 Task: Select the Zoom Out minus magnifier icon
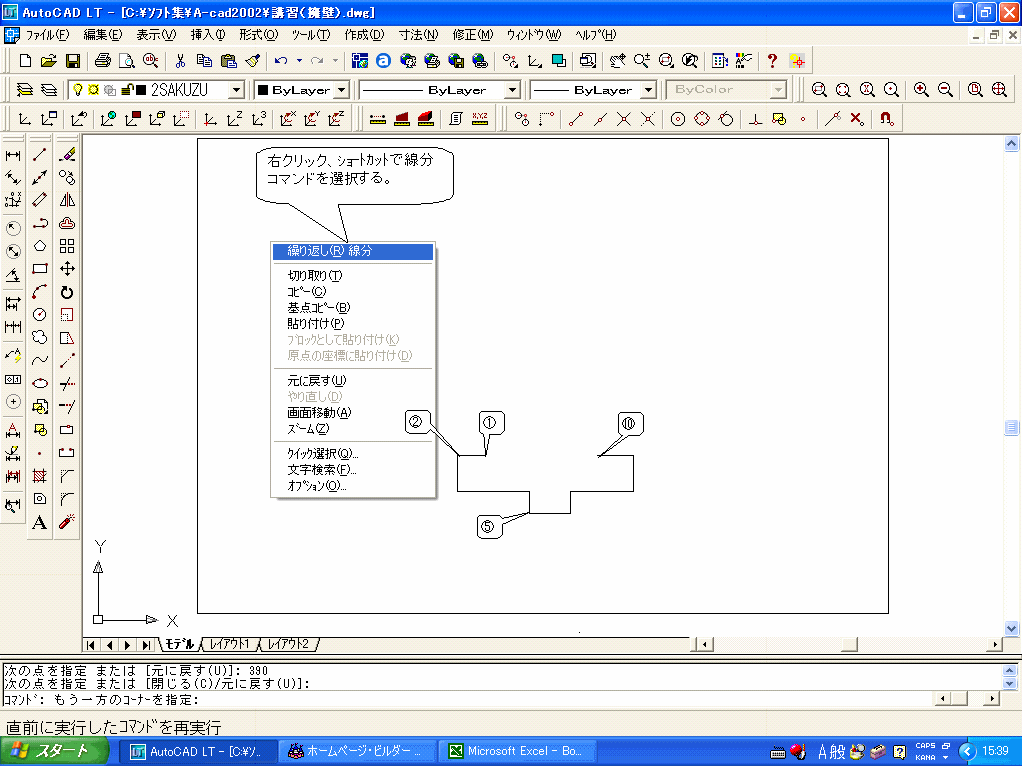tap(945, 89)
